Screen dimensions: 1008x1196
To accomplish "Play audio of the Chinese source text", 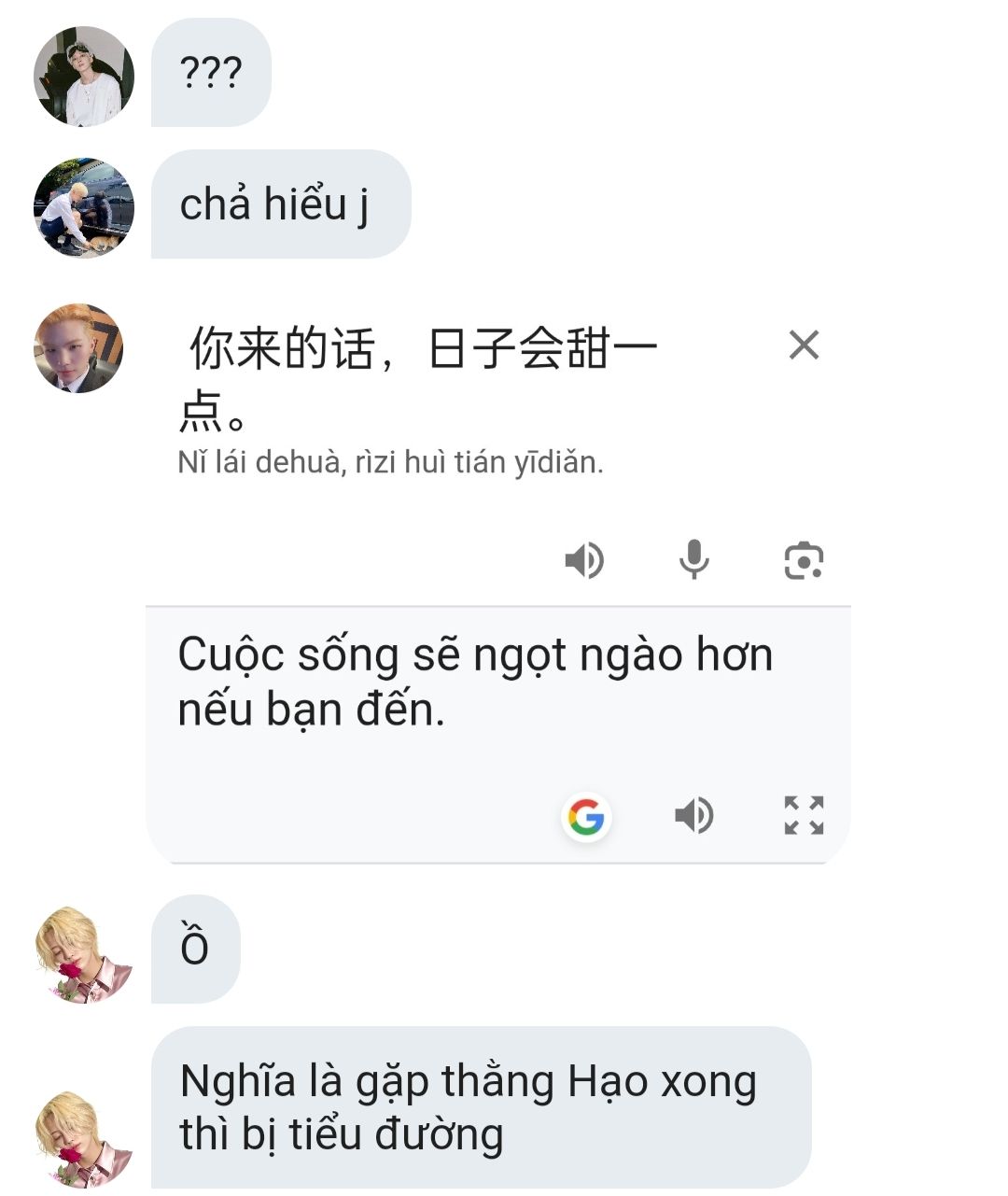I will [584, 560].
